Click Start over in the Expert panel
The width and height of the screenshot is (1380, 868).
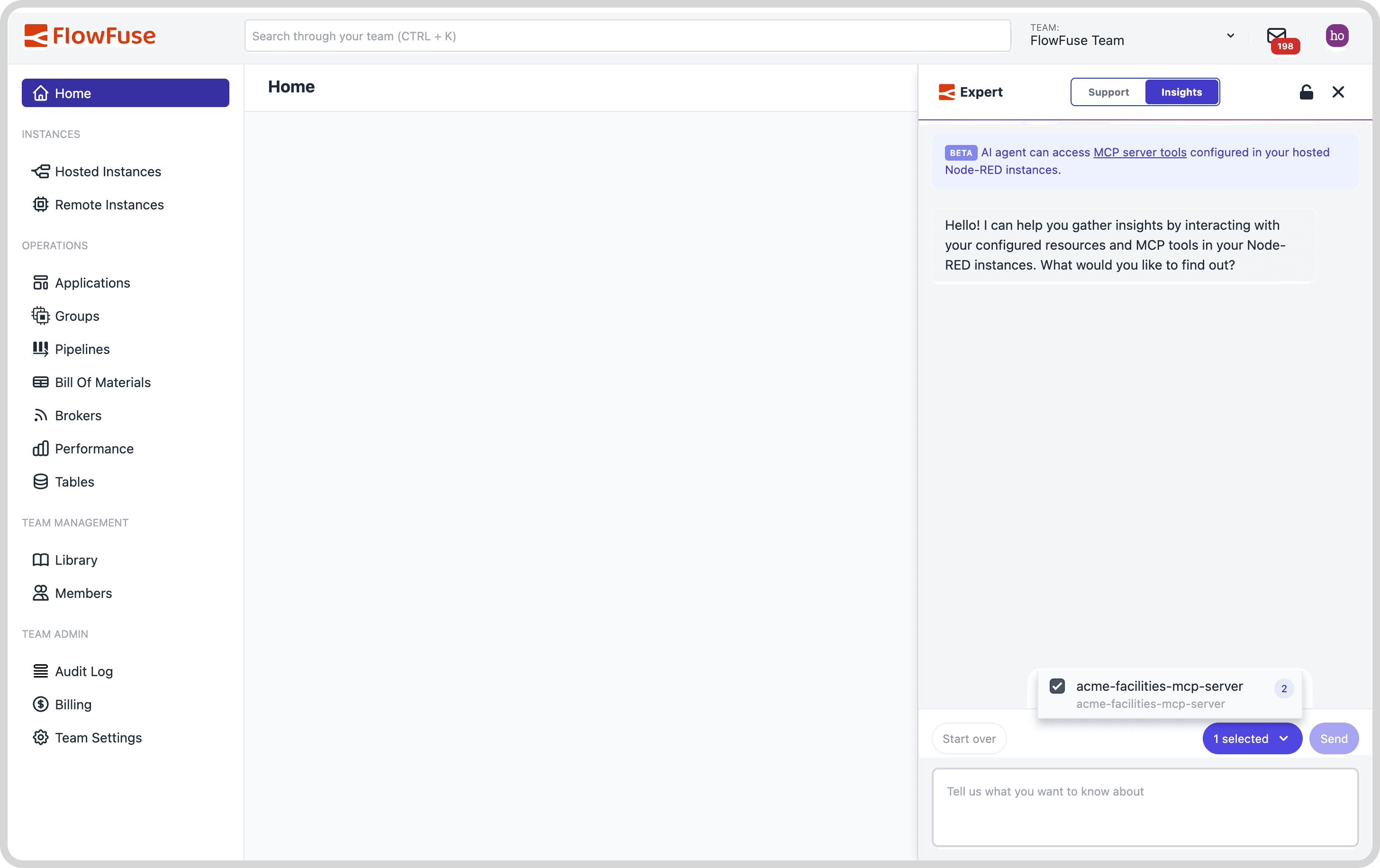pyautogui.click(x=969, y=739)
